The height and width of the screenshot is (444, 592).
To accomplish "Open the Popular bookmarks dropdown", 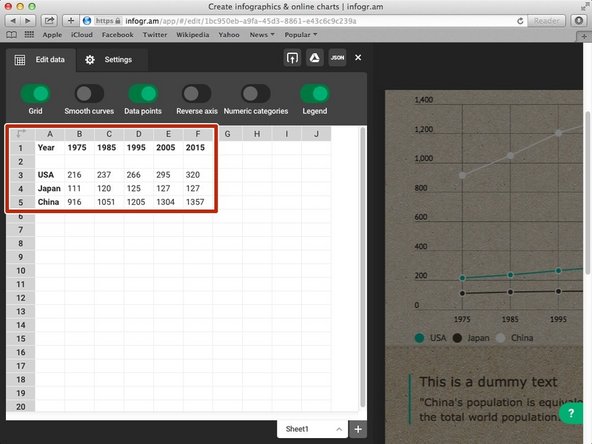I will tap(301, 35).
